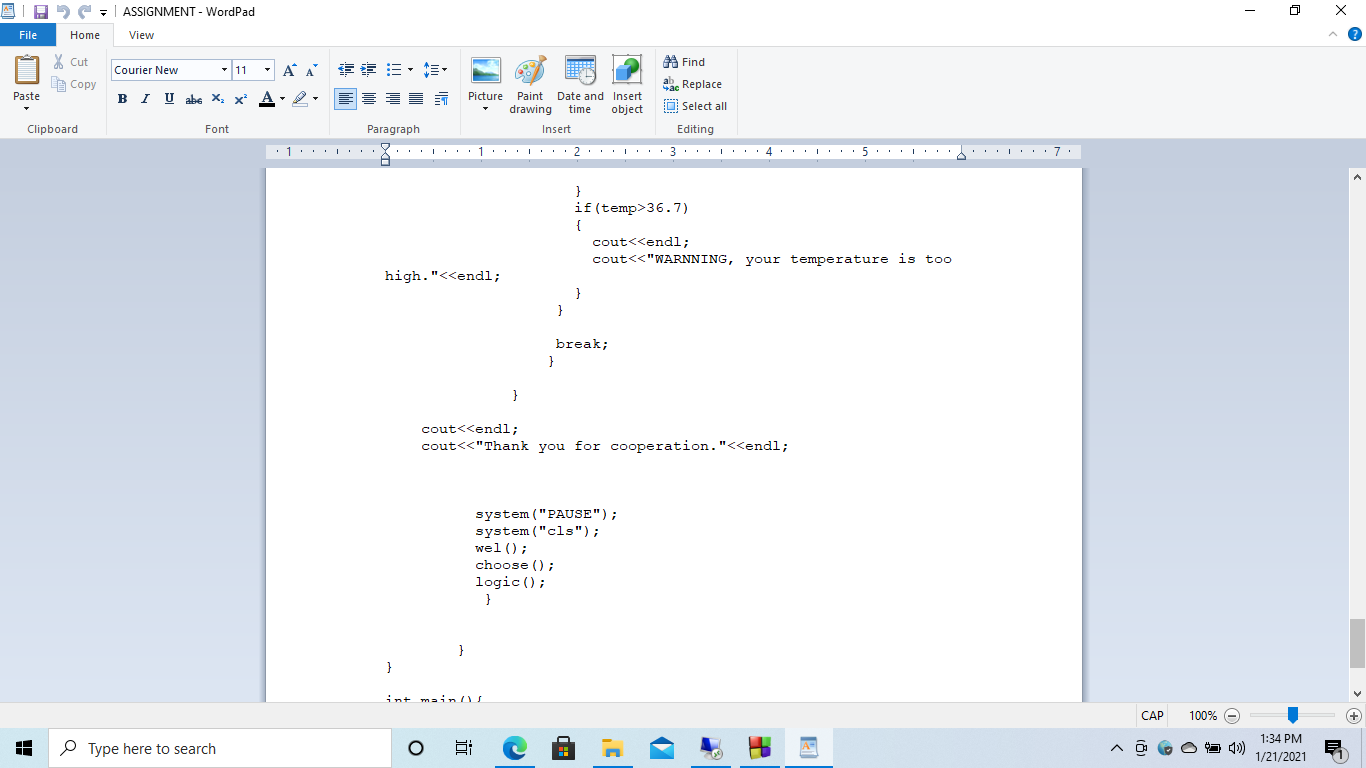Launch Microsoft Edge from the taskbar
The image size is (1366, 768).
pos(514,748)
